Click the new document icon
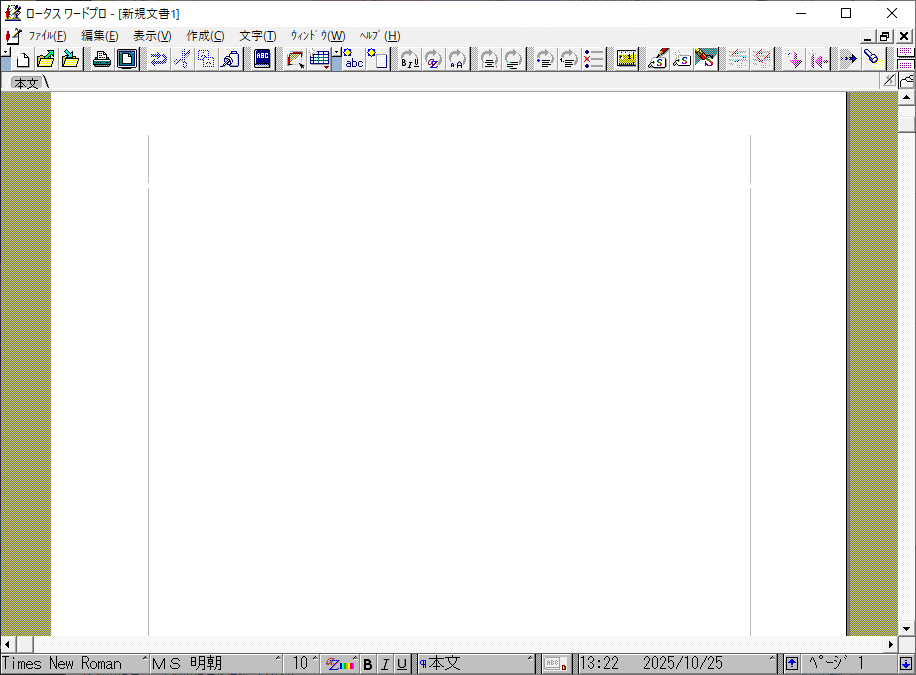This screenshot has width=916, height=675. pyautogui.click(x=23, y=59)
